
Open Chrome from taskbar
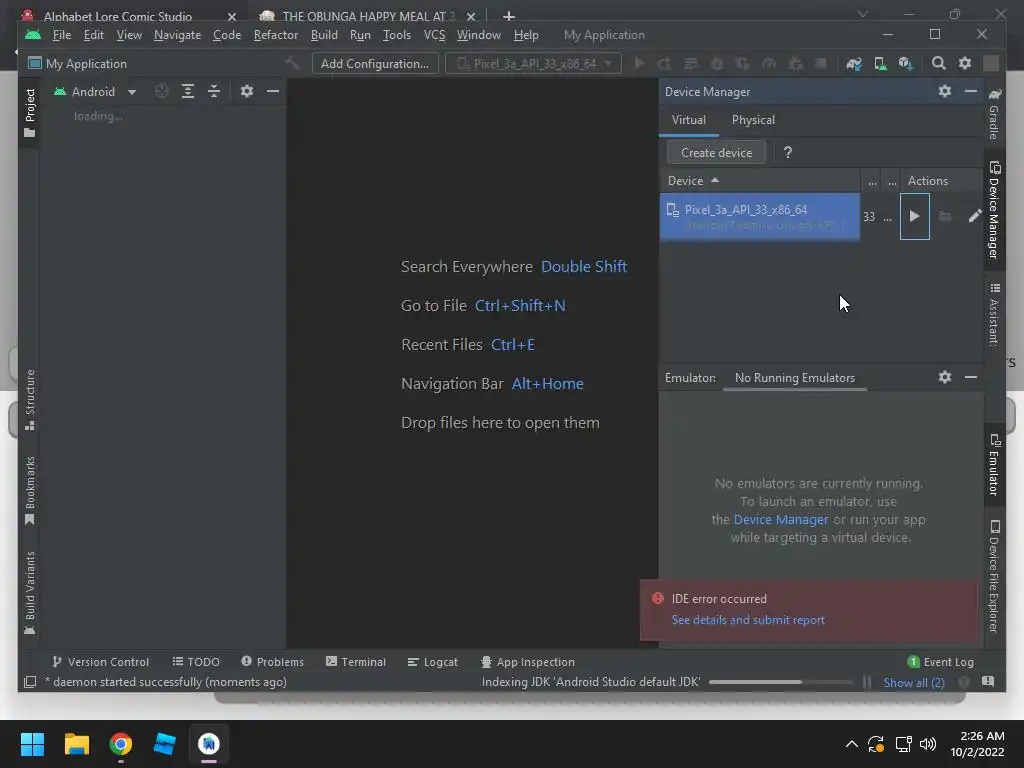(121, 744)
